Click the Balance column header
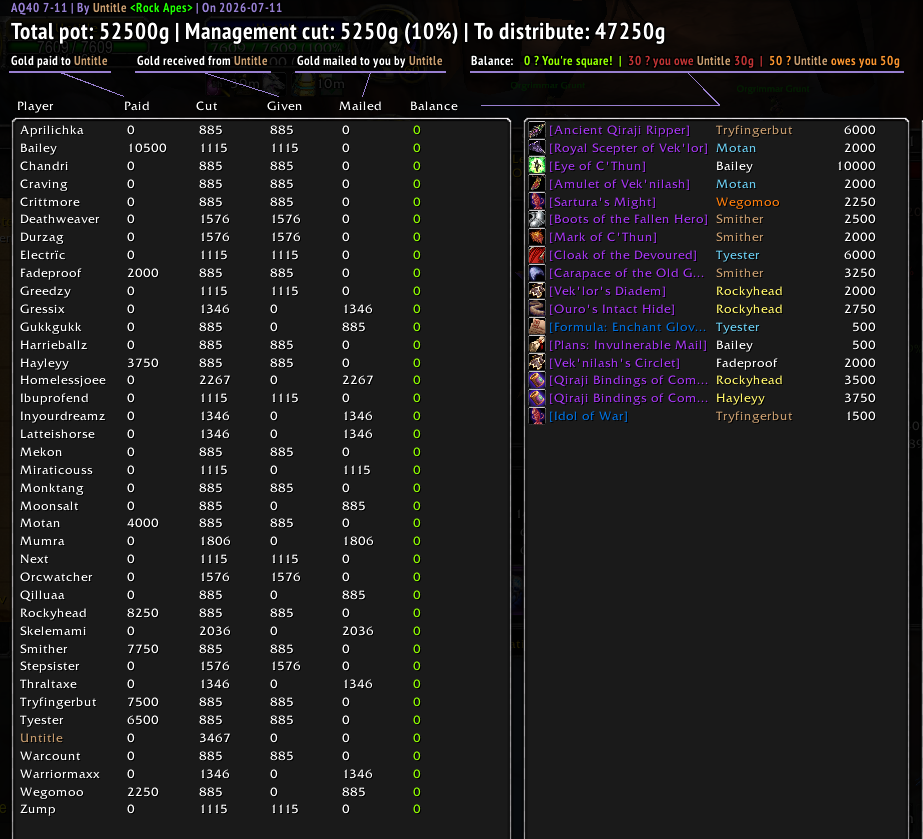The image size is (923, 839). pyautogui.click(x=434, y=106)
